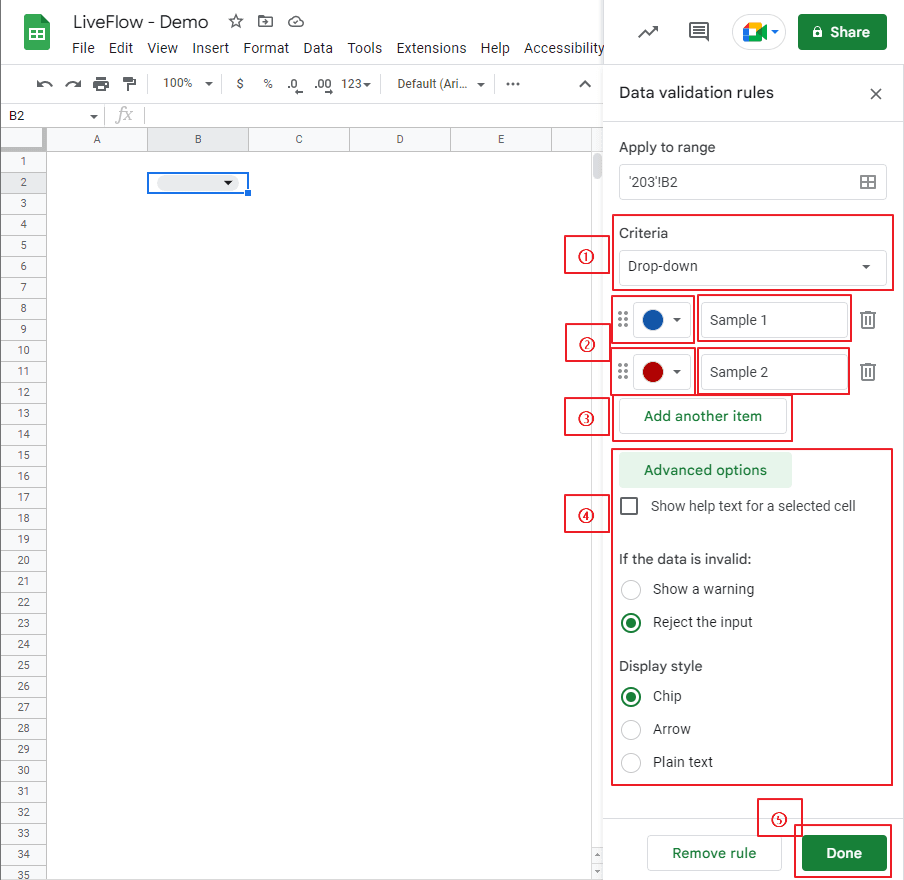Rename the LiveFlow - Demo title
The image size is (904, 880).
[140, 22]
